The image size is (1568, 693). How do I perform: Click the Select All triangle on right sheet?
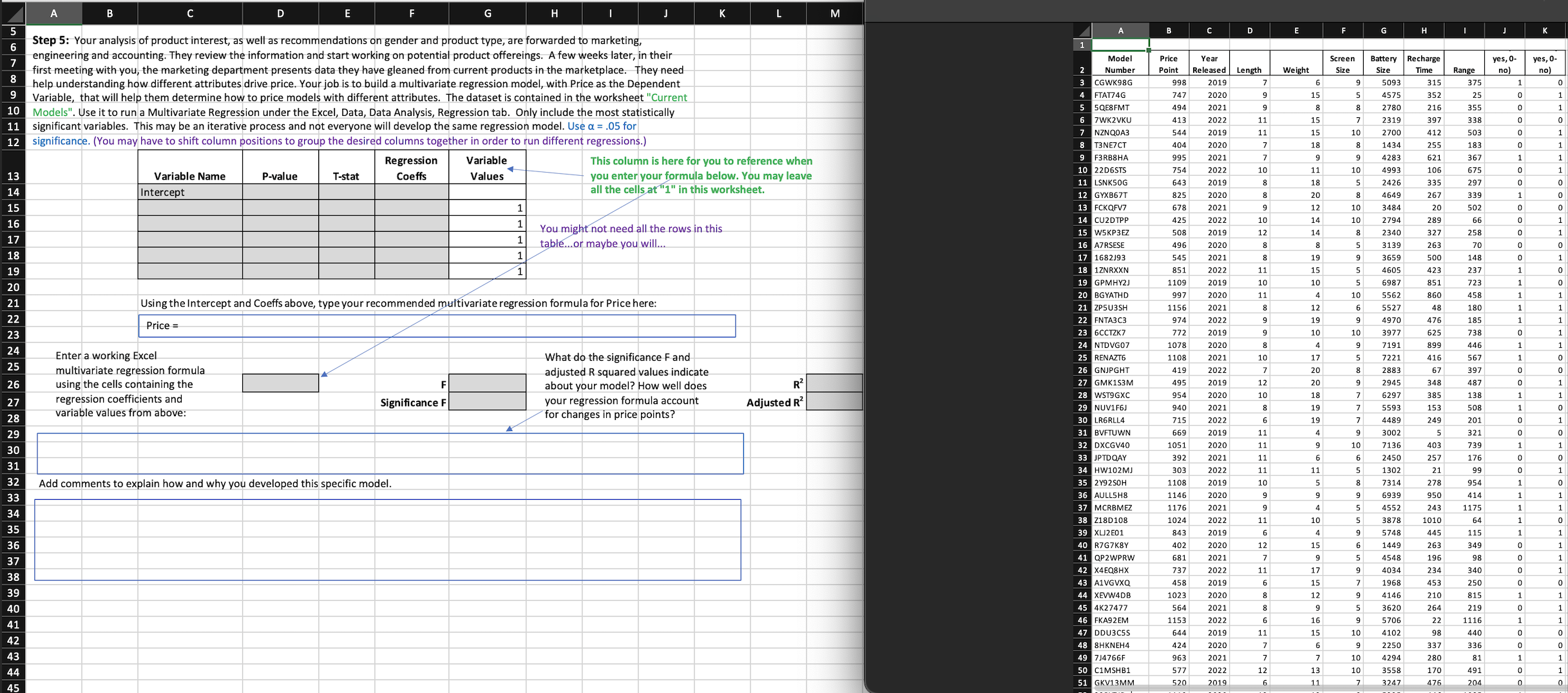pos(1084,30)
